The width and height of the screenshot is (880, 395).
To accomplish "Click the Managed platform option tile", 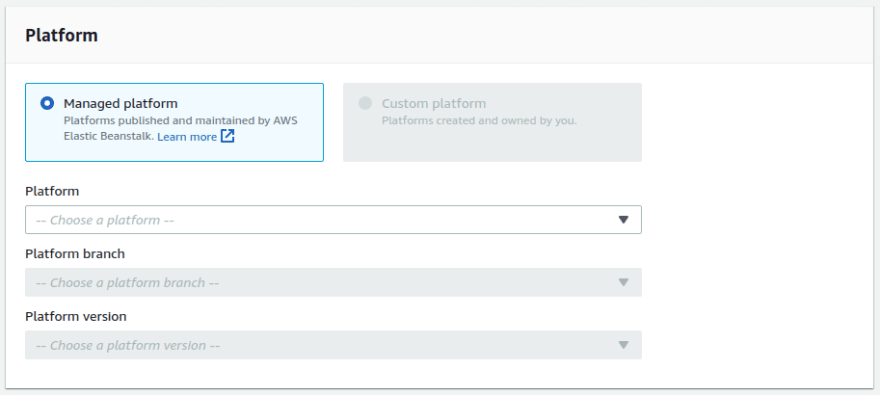I will tap(175, 122).
